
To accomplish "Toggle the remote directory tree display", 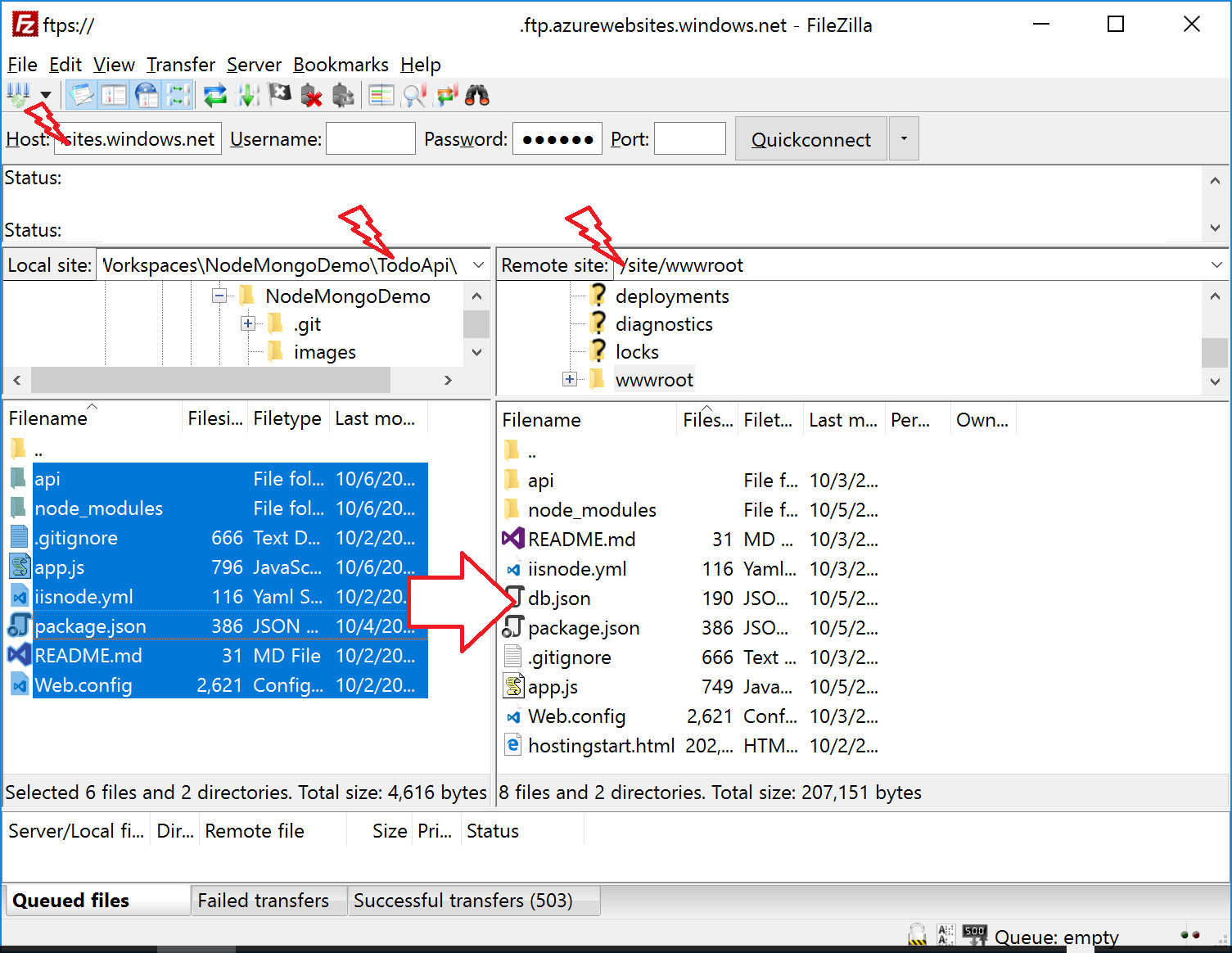I will click(x=147, y=96).
